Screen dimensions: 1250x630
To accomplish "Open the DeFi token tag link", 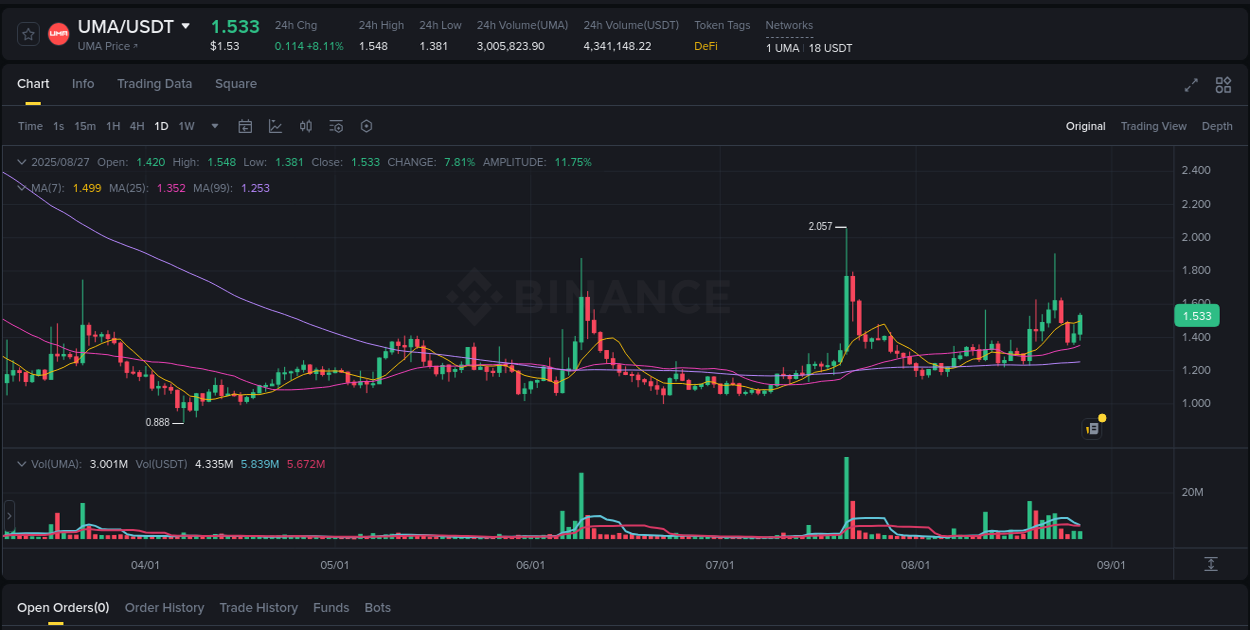I will pos(705,45).
